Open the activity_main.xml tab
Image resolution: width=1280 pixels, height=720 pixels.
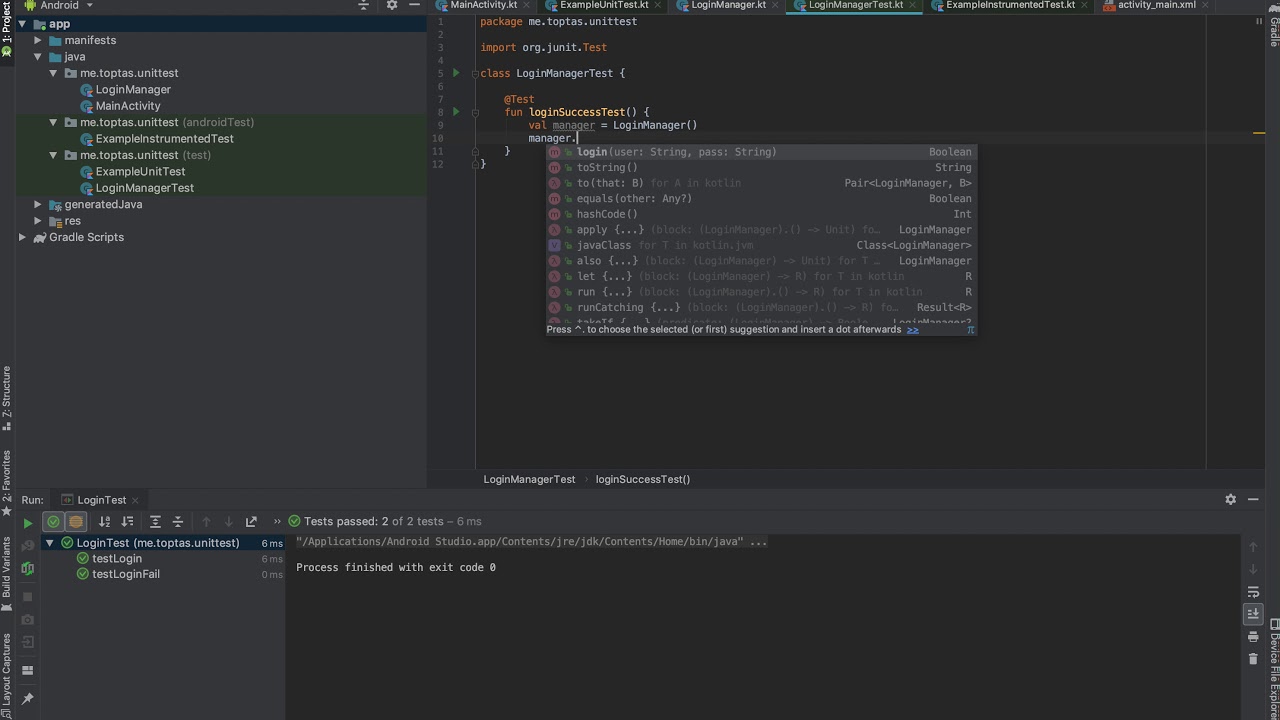1156,5
